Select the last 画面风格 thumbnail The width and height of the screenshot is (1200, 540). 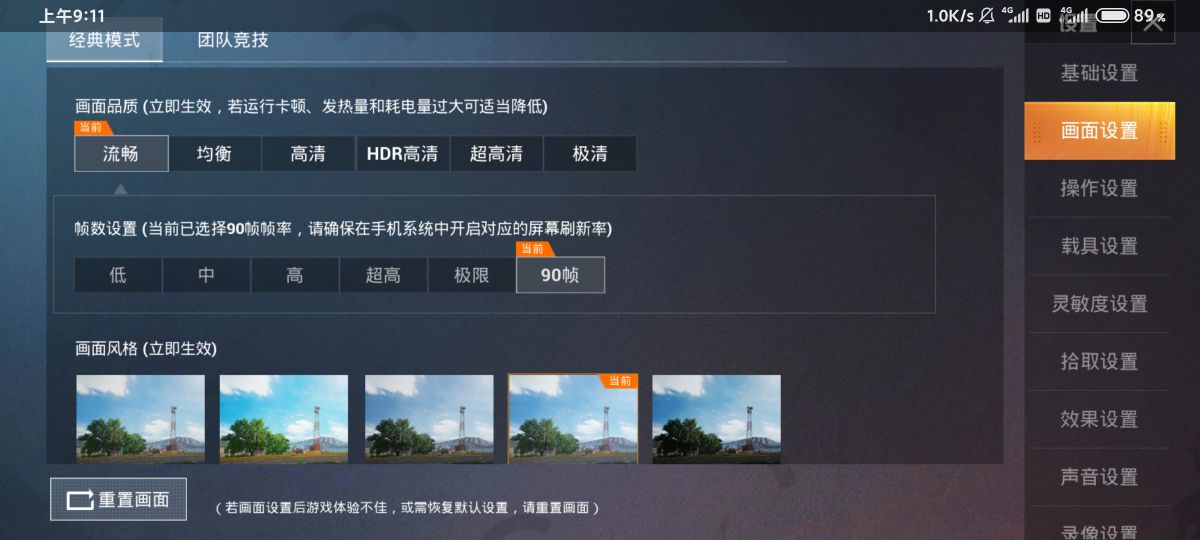click(x=717, y=419)
